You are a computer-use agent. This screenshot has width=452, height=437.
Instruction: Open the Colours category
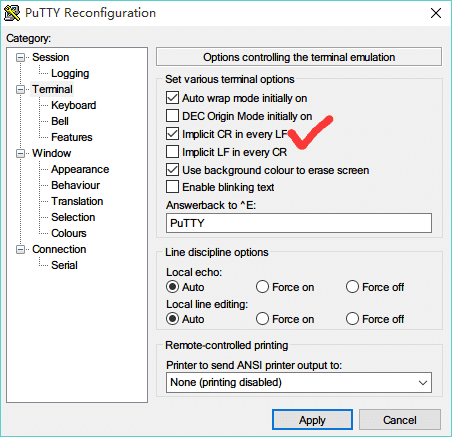coord(69,233)
